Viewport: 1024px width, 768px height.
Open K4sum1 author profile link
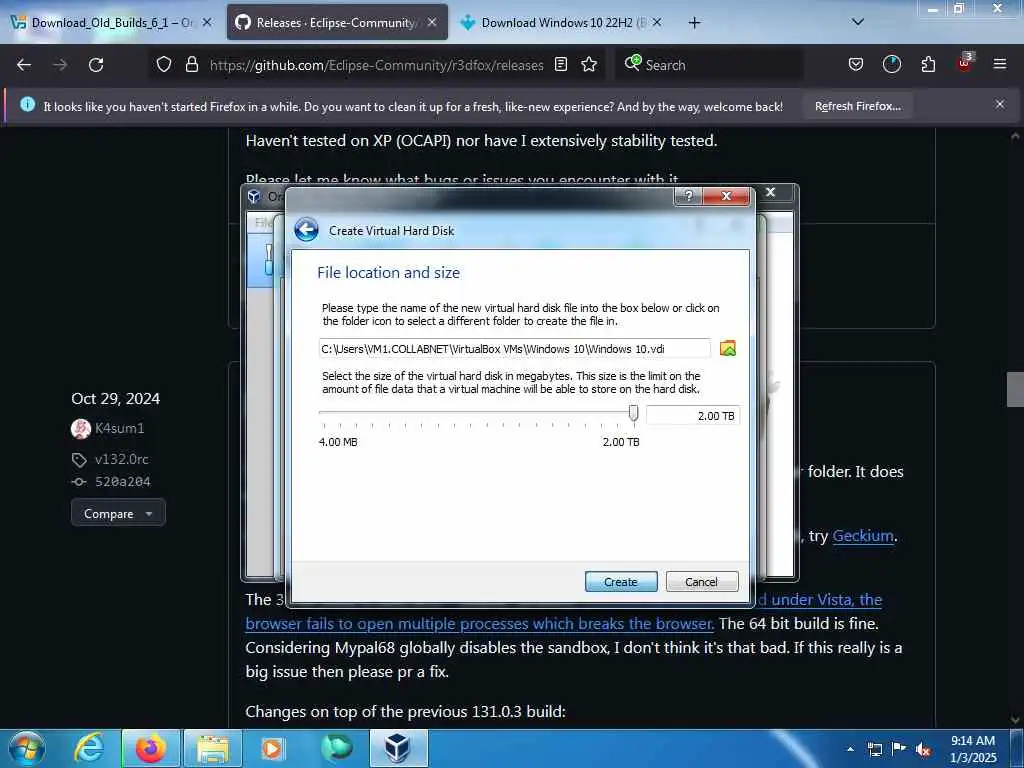[120, 428]
